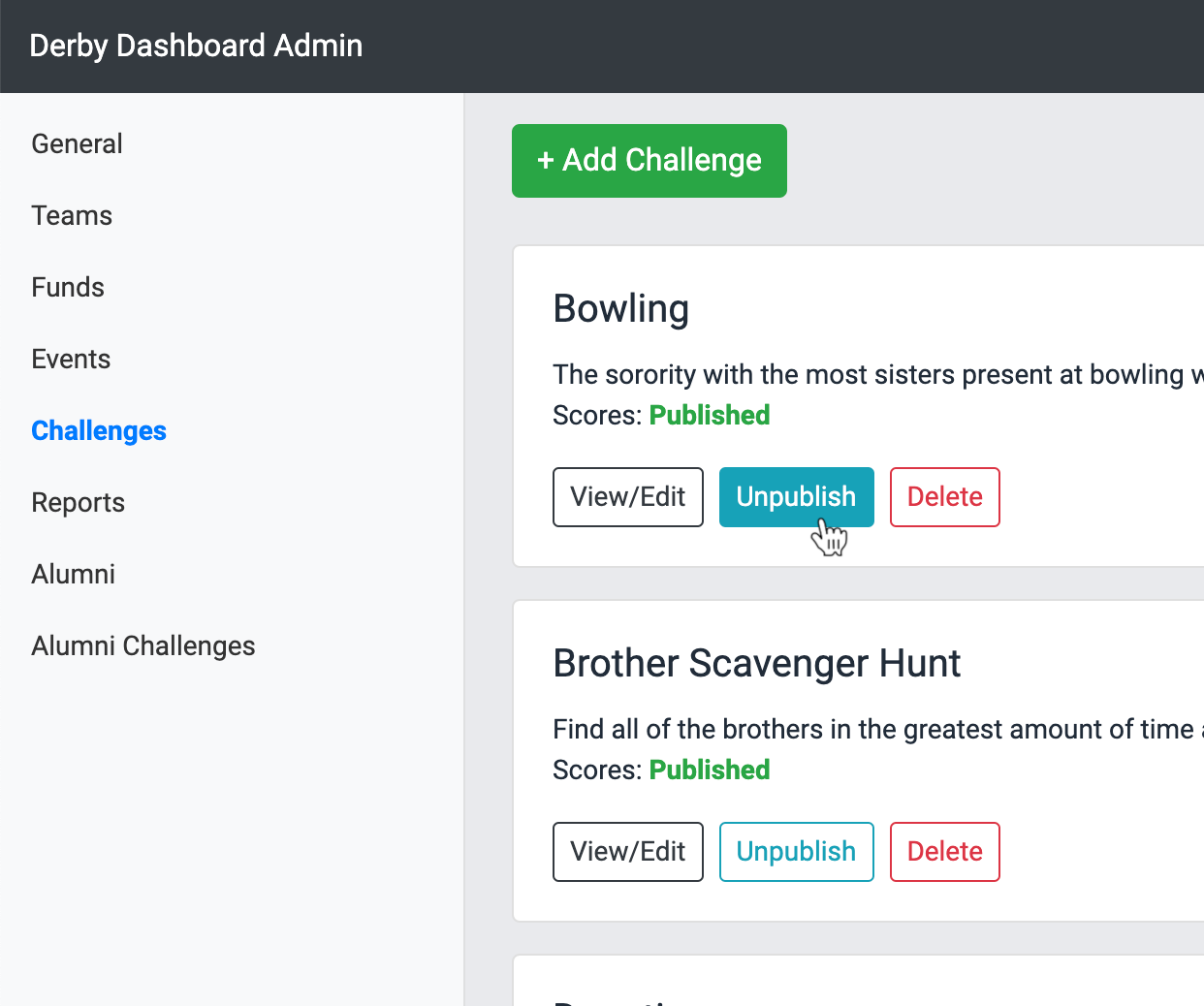The width and height of the screenshot is (1204, 1006).
Task: Delete the Brother Scavenger Hunt challenge
Action: point(944,852)
